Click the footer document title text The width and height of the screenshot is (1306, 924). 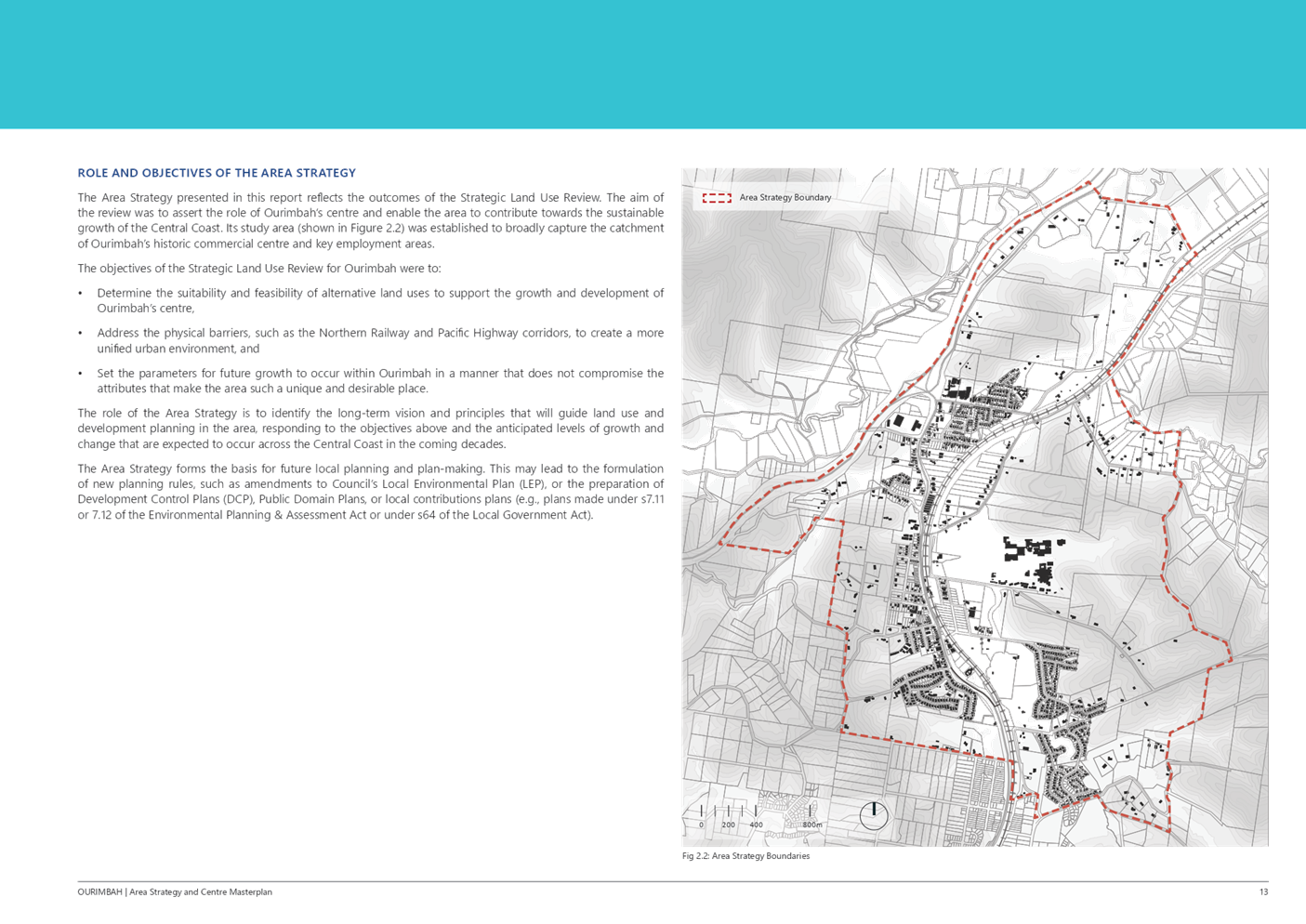175,891
